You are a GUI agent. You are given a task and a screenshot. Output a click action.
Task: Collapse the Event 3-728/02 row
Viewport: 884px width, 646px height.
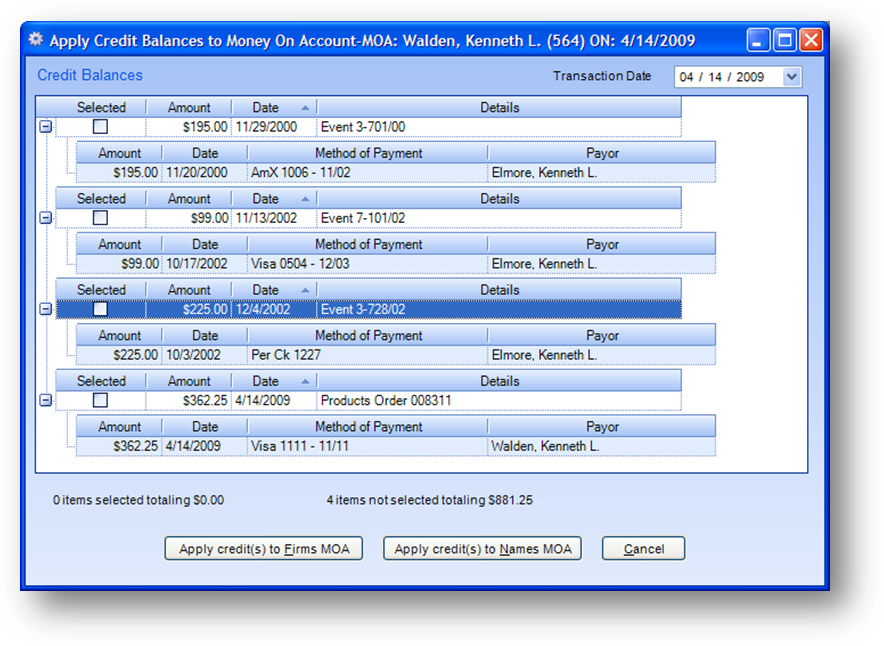(x=46, y=309)
